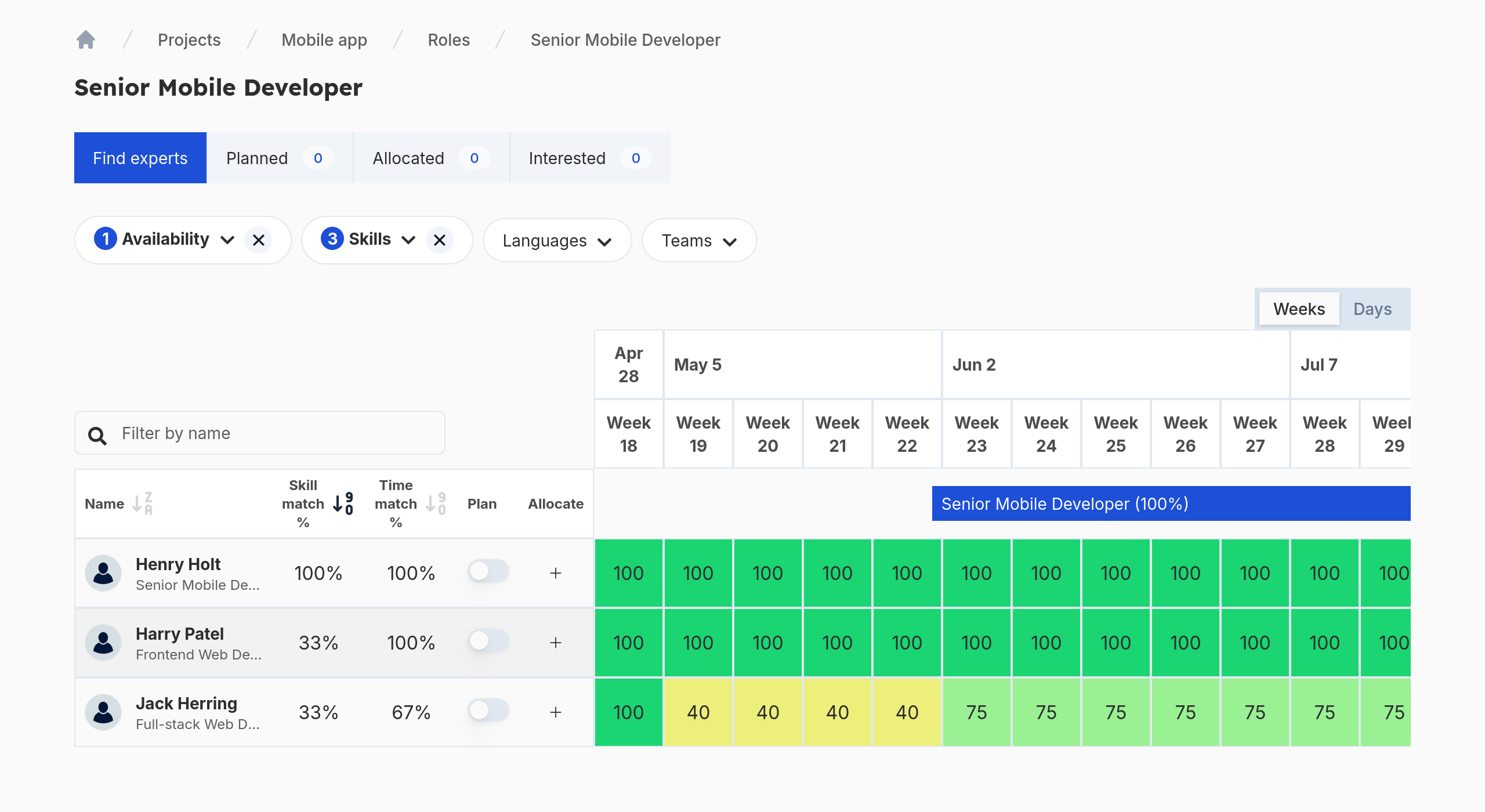Allocate Harry Patel with the plus icon
Viewport: 1485px width, 812px height.
tap(556, 643)
